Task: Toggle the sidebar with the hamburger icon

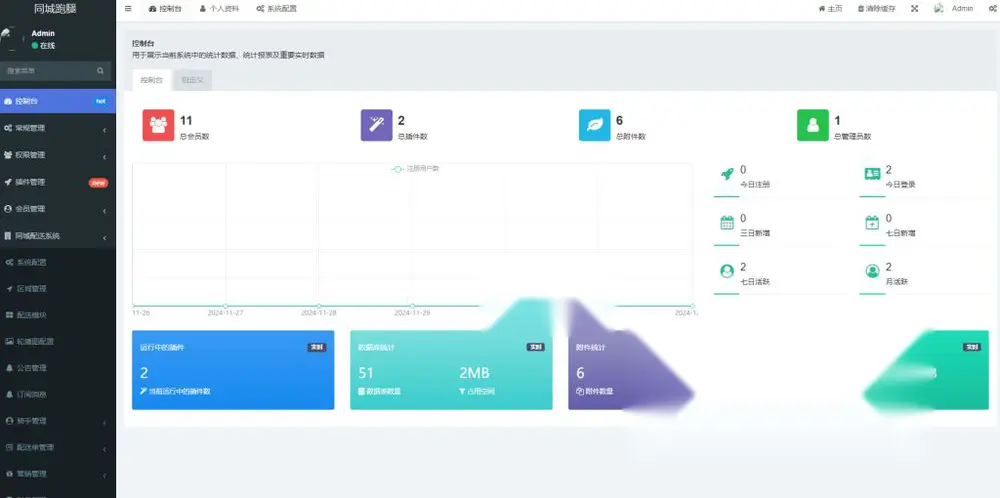Action: click(128, 9)
